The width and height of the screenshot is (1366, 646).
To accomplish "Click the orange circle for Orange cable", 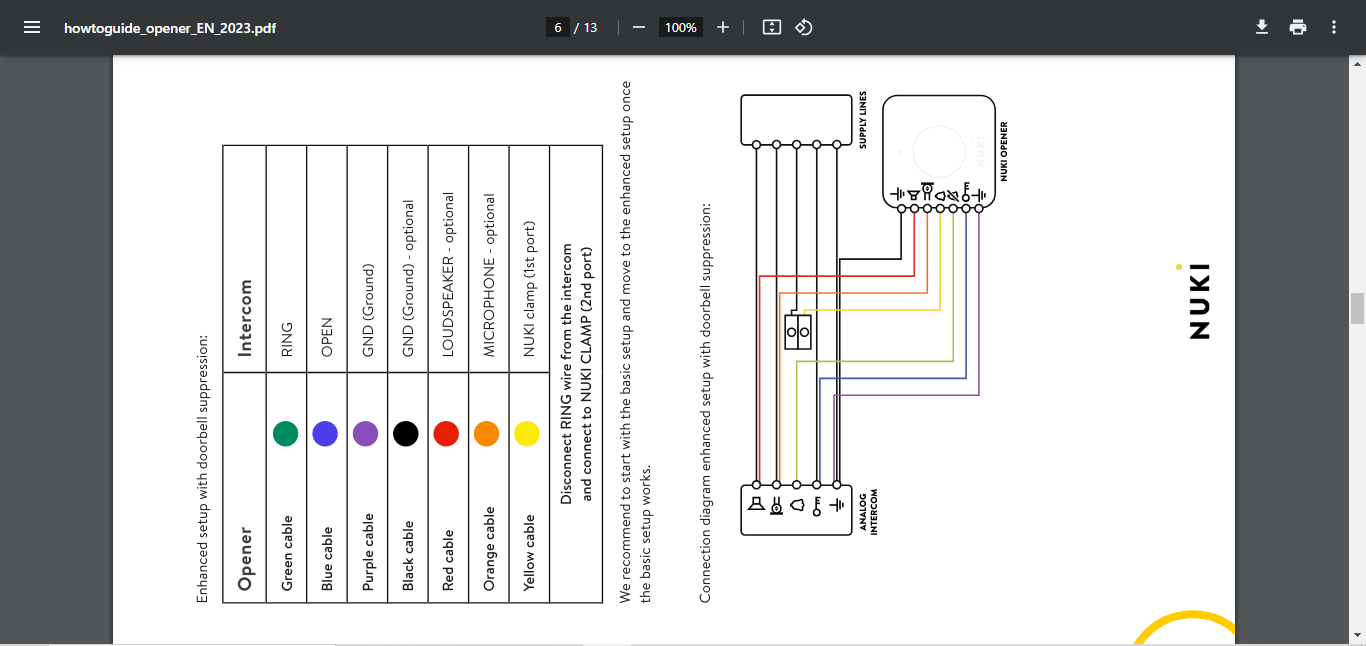I will [x=486, y=433].
